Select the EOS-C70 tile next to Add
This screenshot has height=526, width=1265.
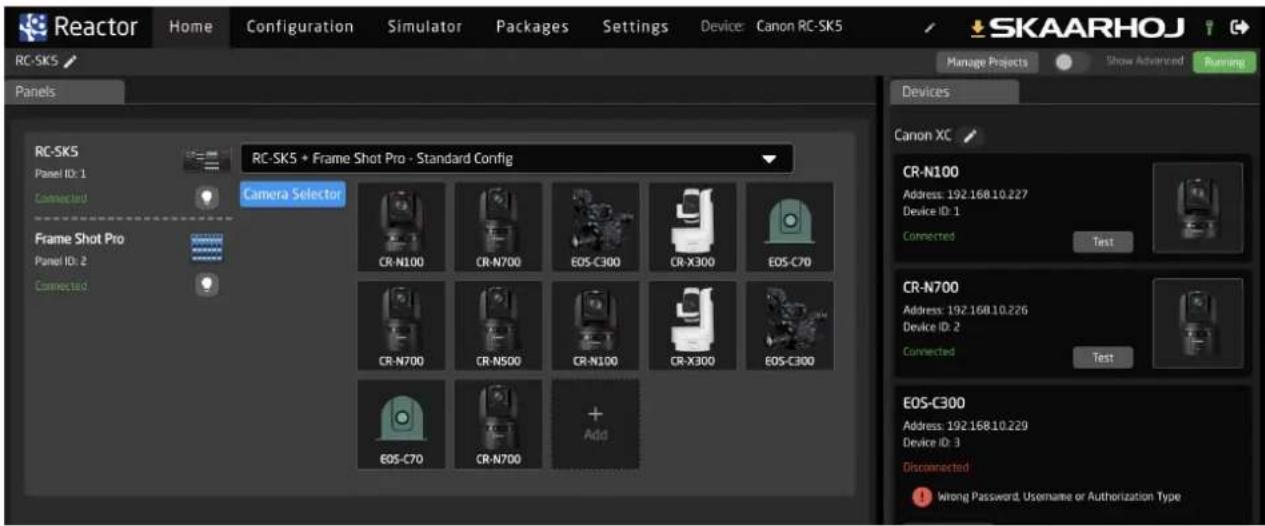click(x=402, y=424)
